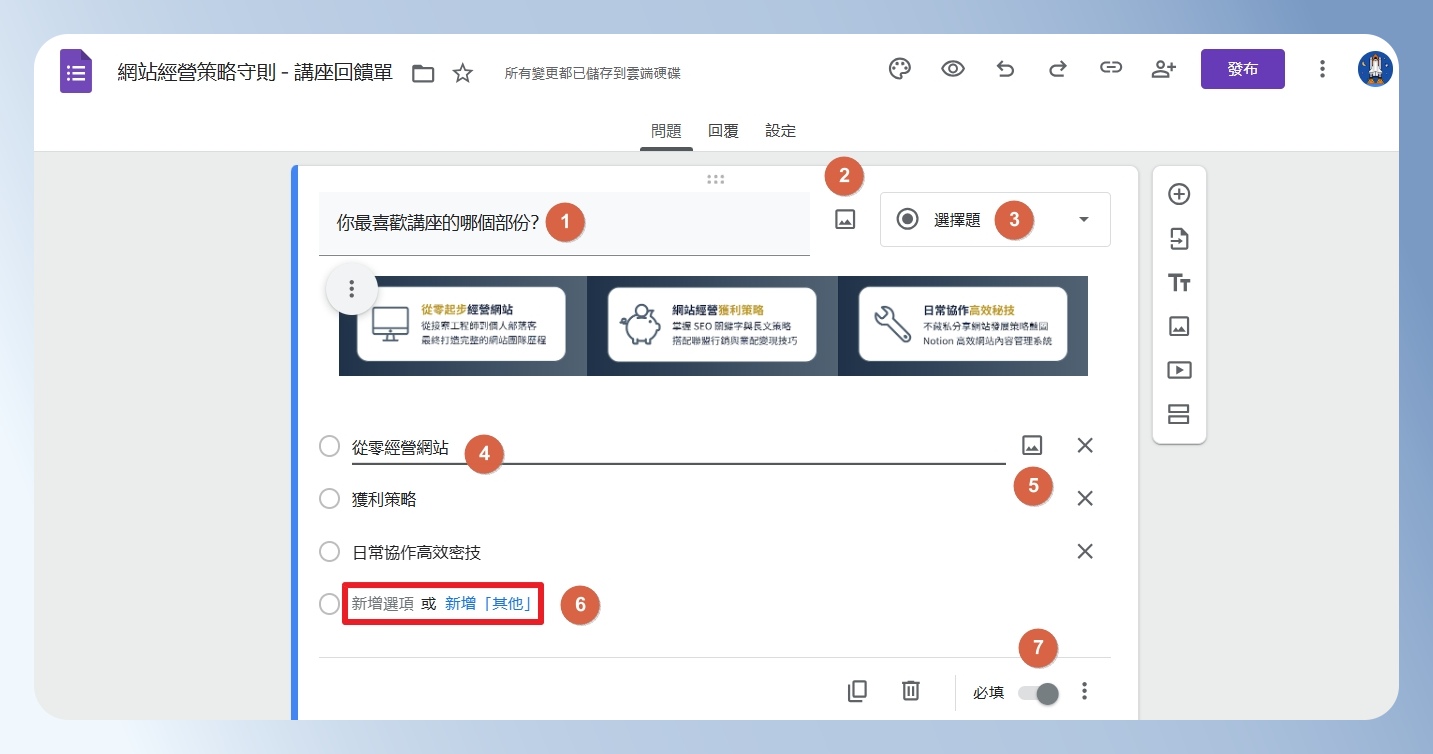Add a video from the side toolbar

pos(1179,370)
